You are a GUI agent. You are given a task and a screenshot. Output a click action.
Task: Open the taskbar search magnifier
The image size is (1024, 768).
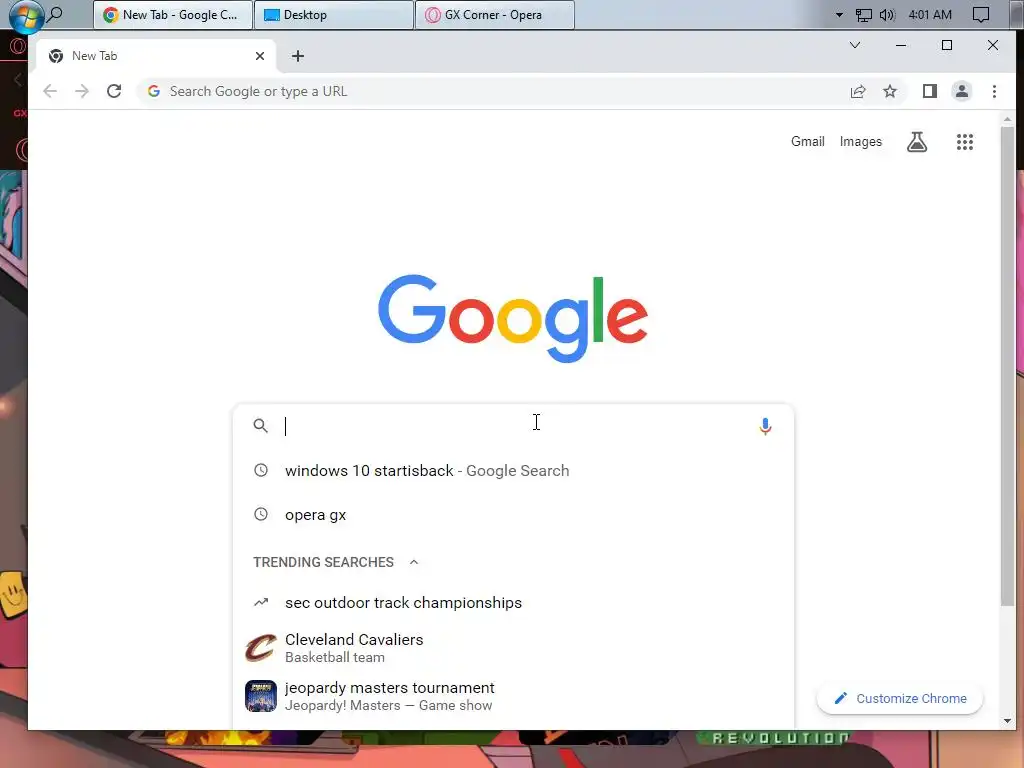point(56,14)
